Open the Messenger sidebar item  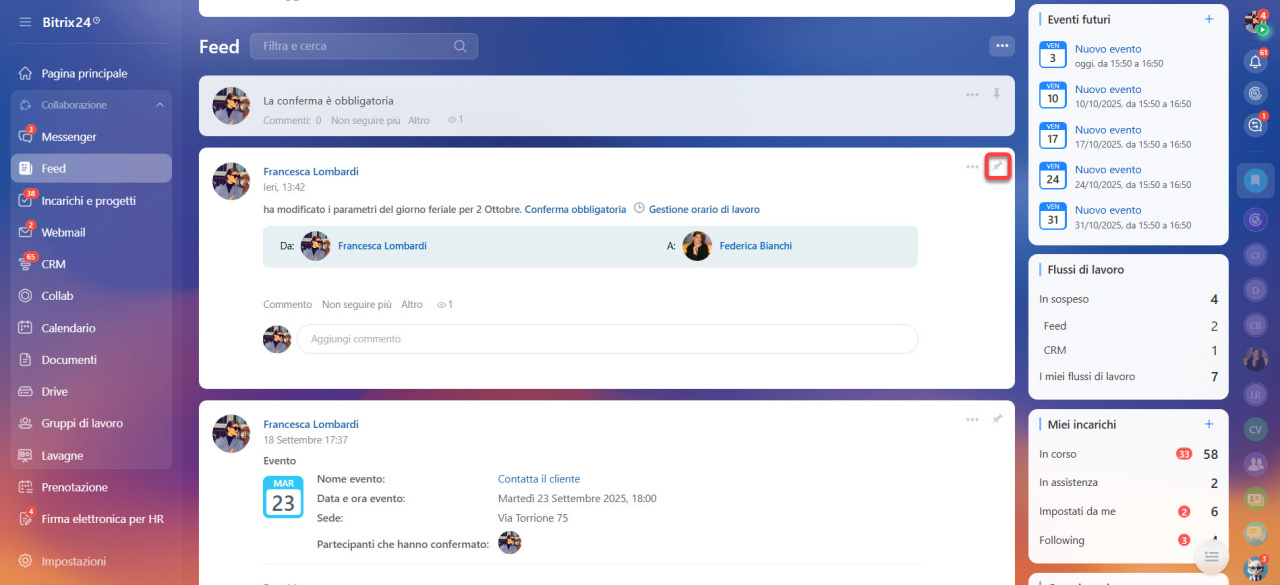[68, 137]
